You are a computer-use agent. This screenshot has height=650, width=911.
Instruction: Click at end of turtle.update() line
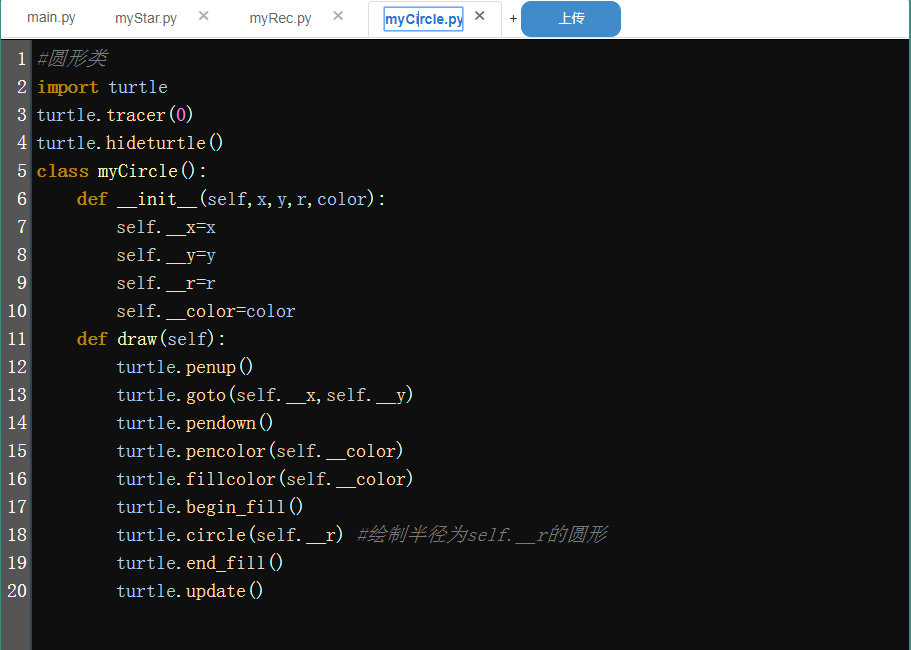tap(264, 591)
